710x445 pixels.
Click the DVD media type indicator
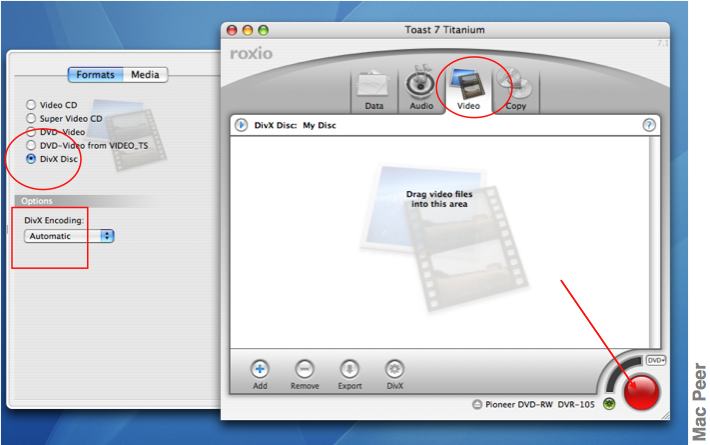(x=655, y=360)
